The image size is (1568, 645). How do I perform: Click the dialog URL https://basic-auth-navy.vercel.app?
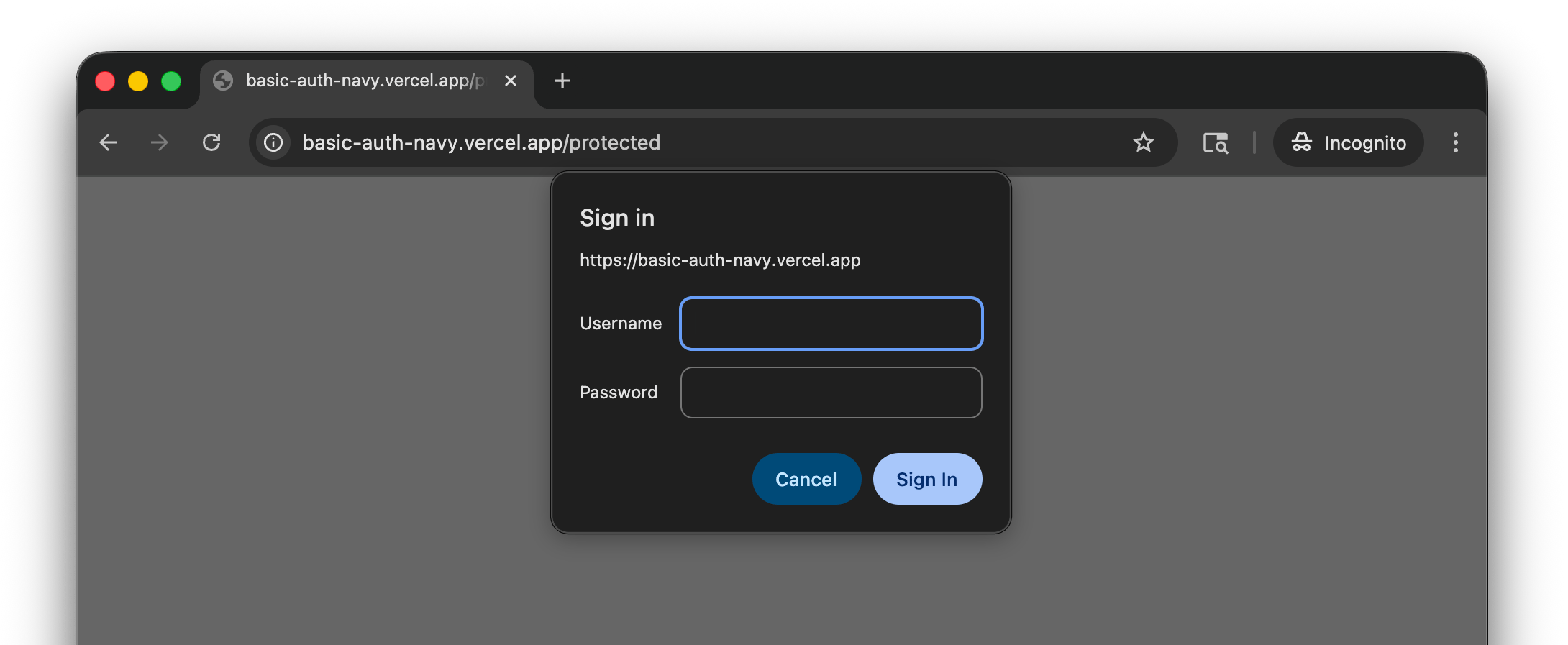click(x=720, y=260)
